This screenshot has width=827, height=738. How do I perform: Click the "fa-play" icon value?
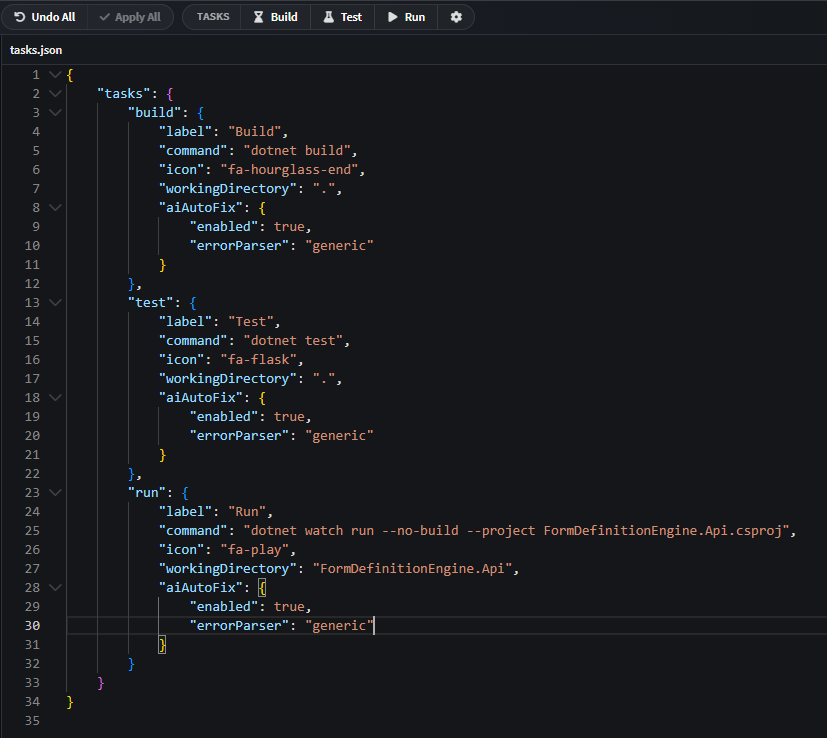[255, 550]
